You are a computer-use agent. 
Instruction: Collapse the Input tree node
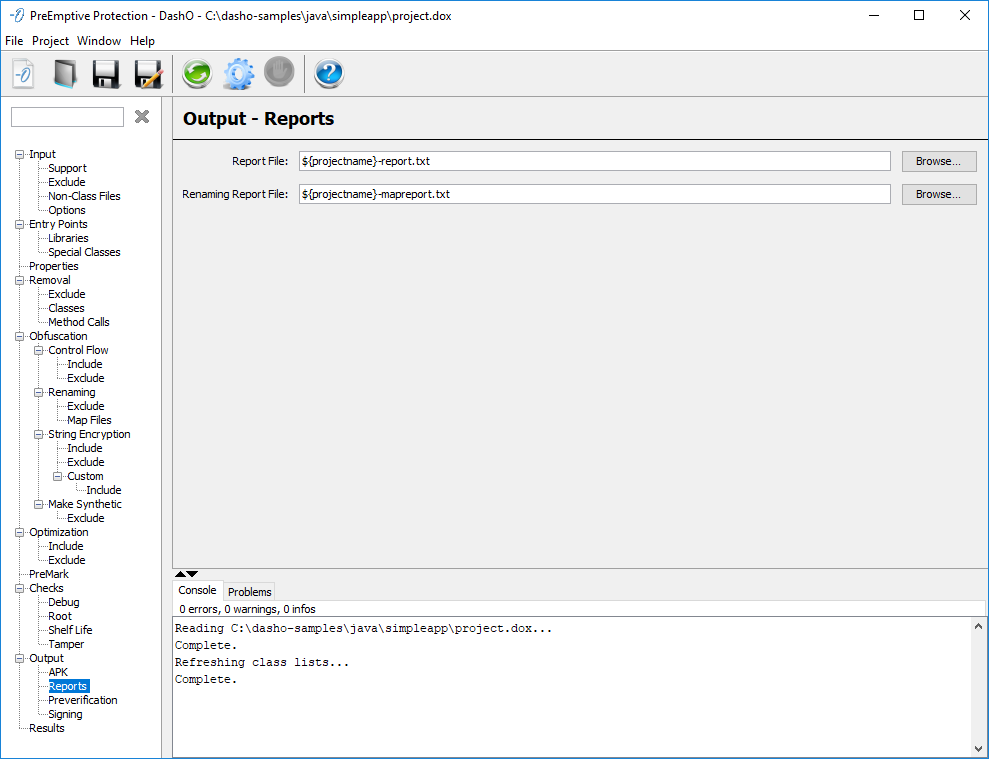coord(20,155)
